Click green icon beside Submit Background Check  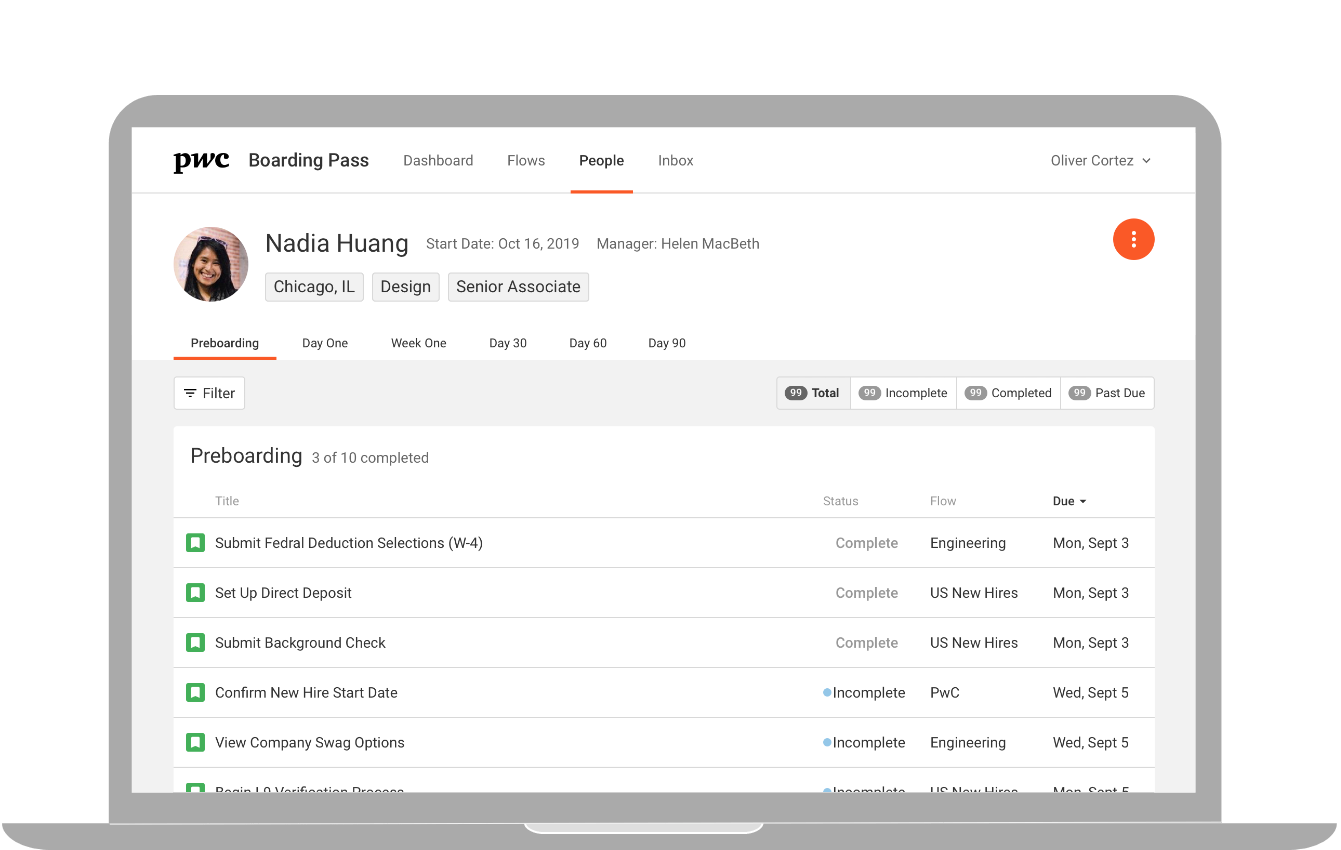coord(195,643)
